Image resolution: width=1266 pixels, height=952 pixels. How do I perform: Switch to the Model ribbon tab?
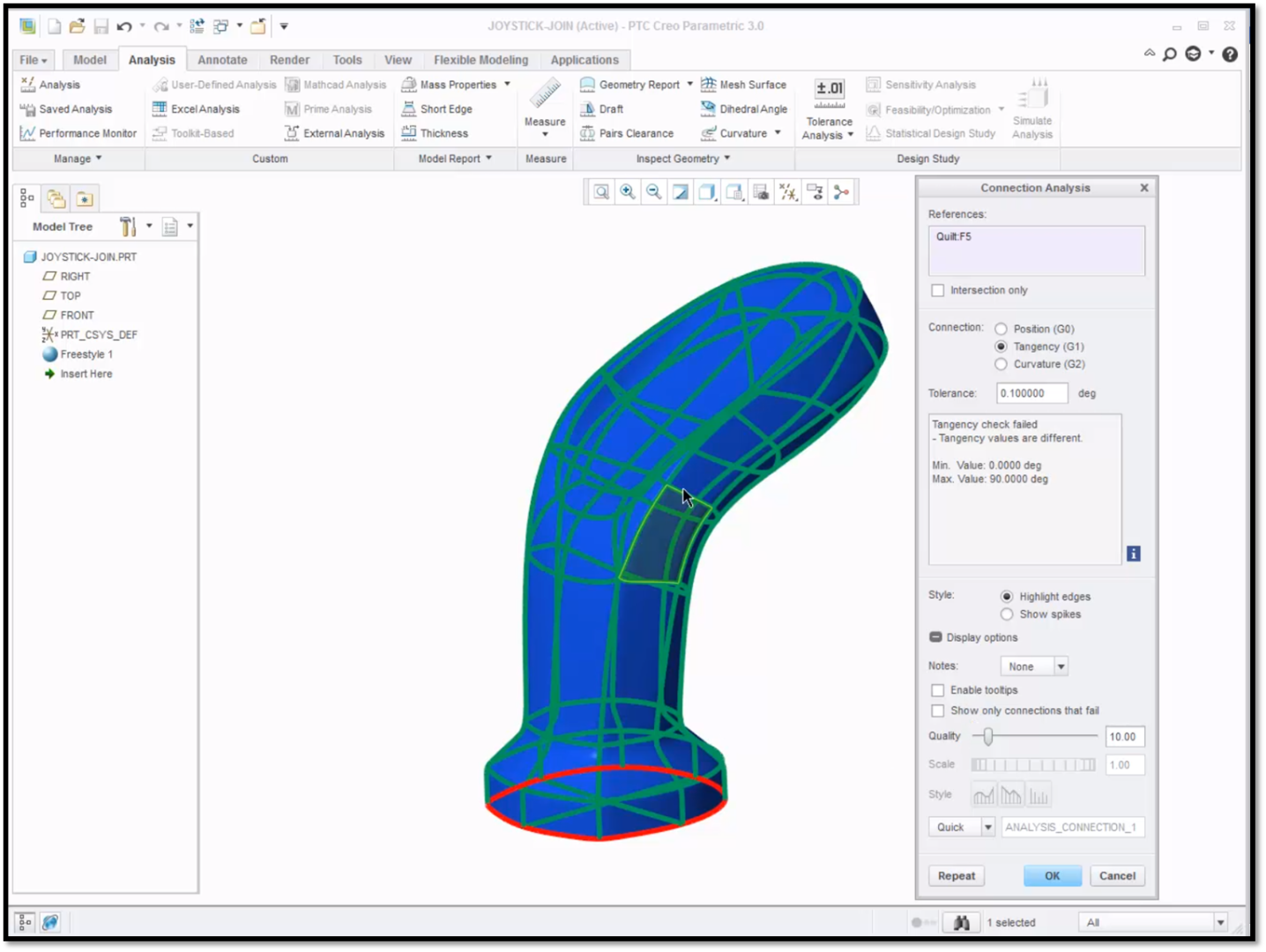point(90,60)
